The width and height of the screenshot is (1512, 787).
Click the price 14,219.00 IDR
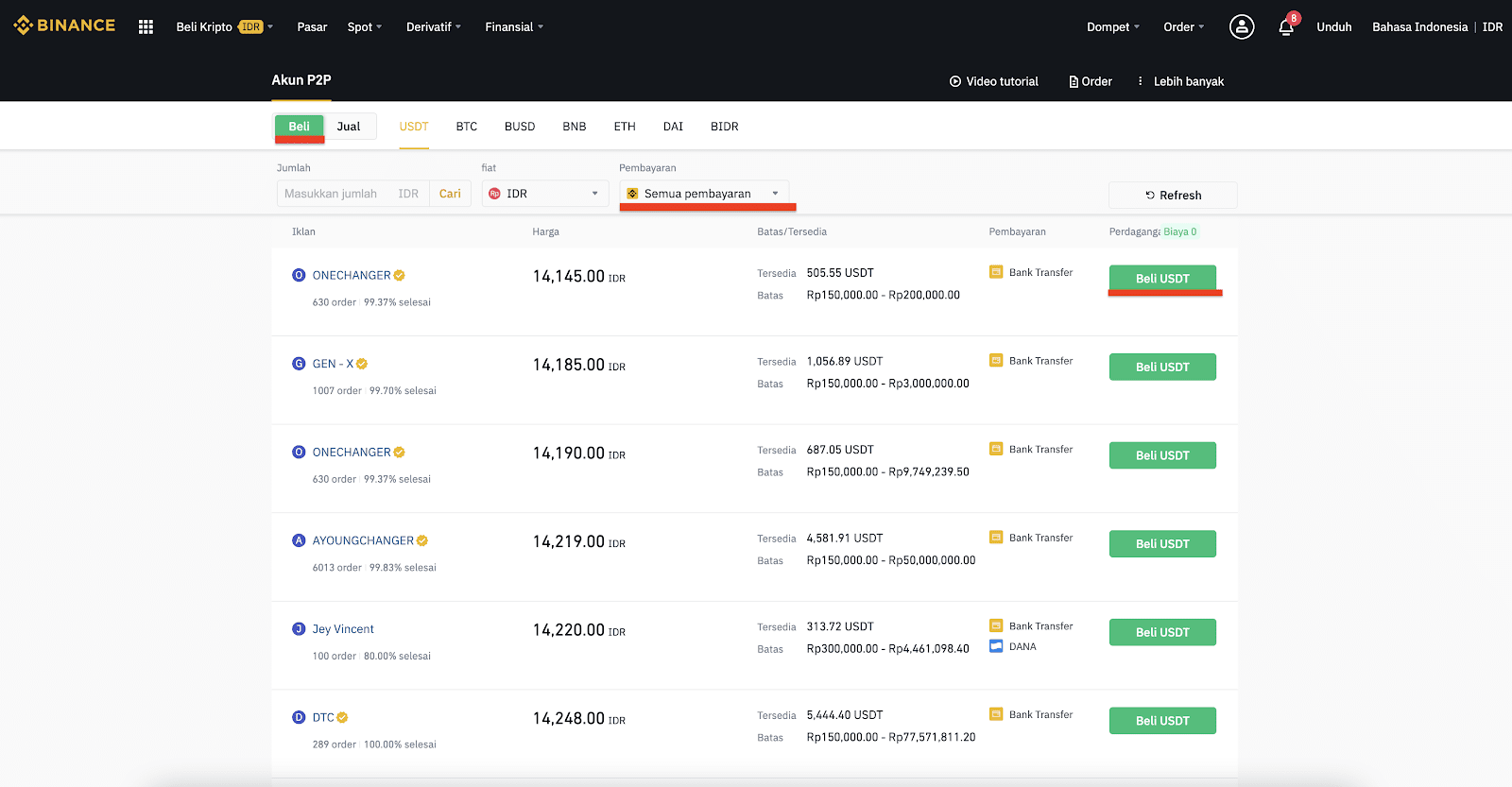pyautogui.click(x=579, y=541)
